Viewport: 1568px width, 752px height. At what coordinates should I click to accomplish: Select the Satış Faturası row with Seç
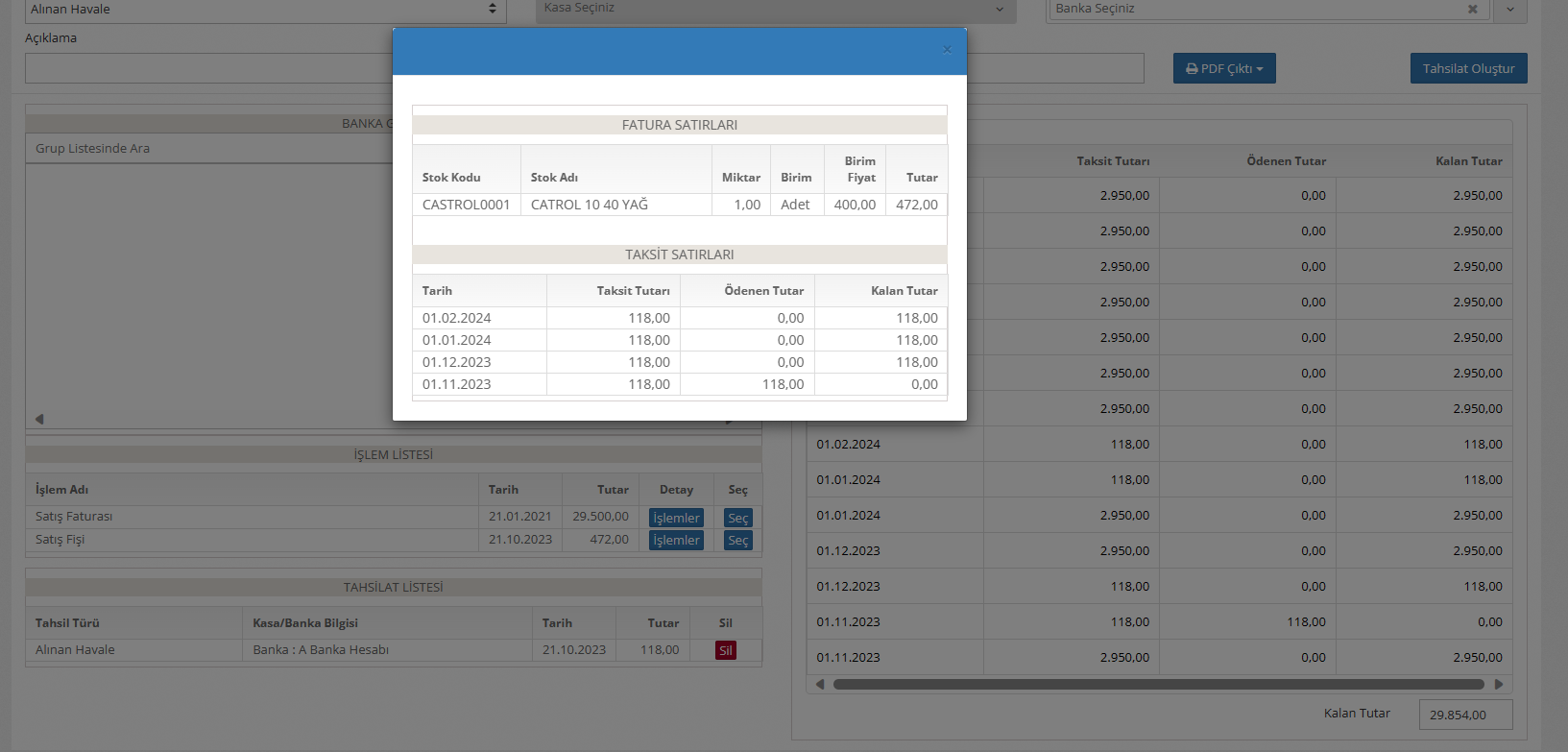[737, 518]
